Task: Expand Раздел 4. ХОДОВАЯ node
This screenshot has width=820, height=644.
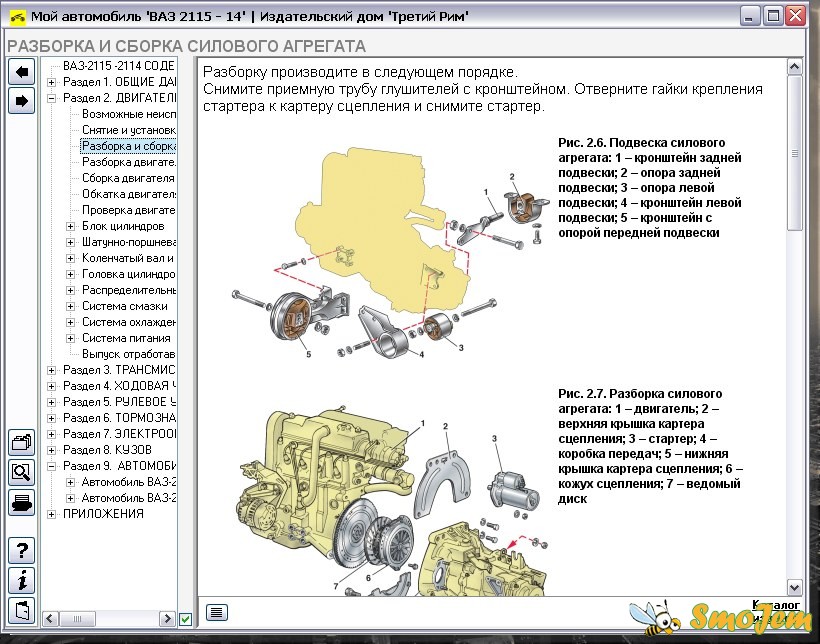Action: (51, 386)
